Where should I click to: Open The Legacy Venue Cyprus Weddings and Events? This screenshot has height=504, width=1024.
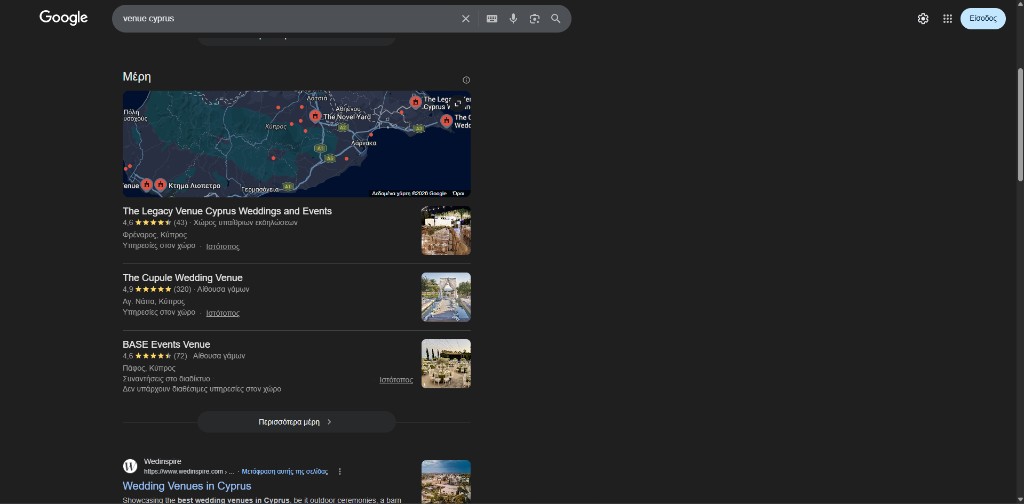coord(227,211)
